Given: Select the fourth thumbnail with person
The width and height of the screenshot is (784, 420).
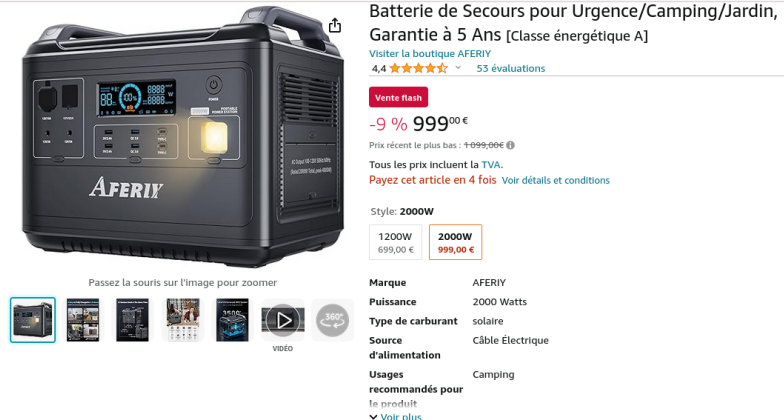Looking at the screenshot, I should [182, 320].
